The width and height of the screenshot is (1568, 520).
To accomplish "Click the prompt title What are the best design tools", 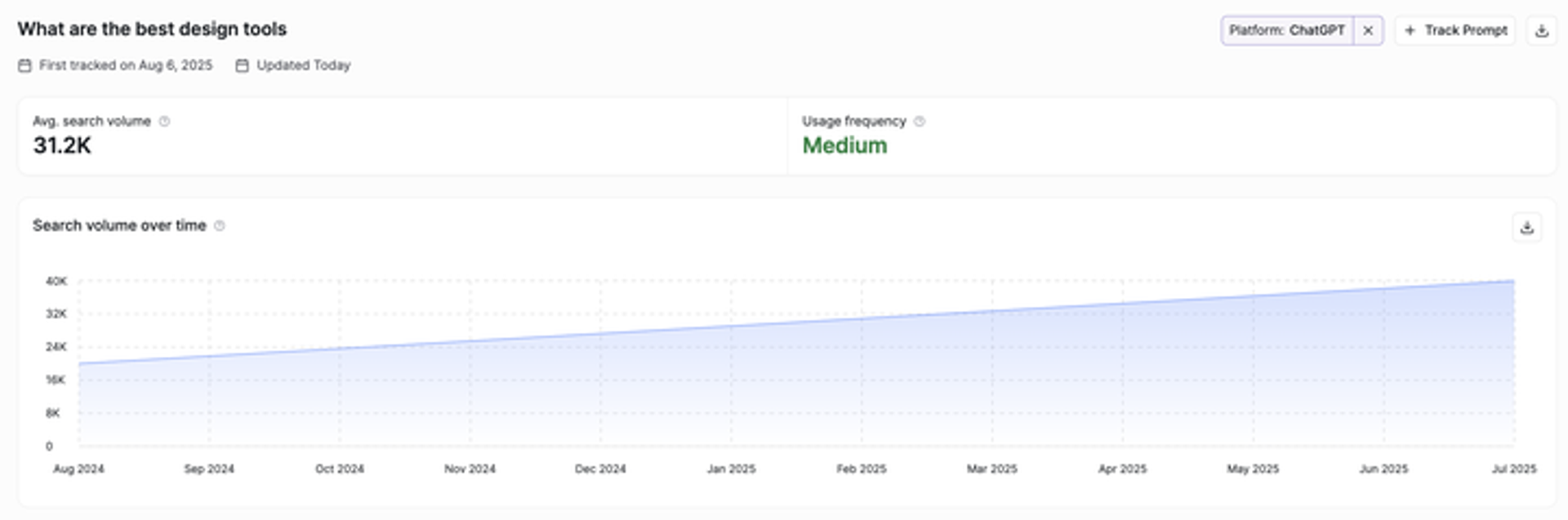I will click(x=152, y=29).
